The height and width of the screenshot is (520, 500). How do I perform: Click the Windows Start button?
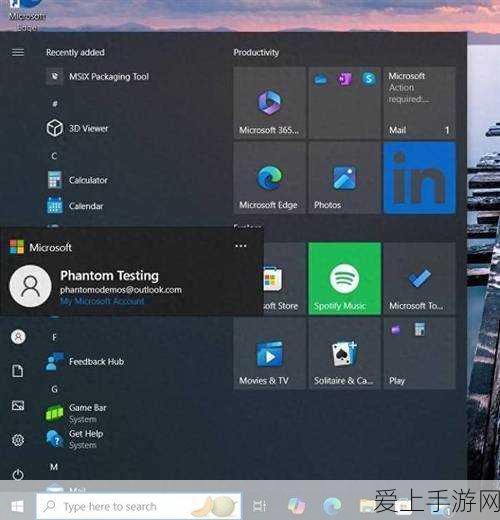(17, 507)
